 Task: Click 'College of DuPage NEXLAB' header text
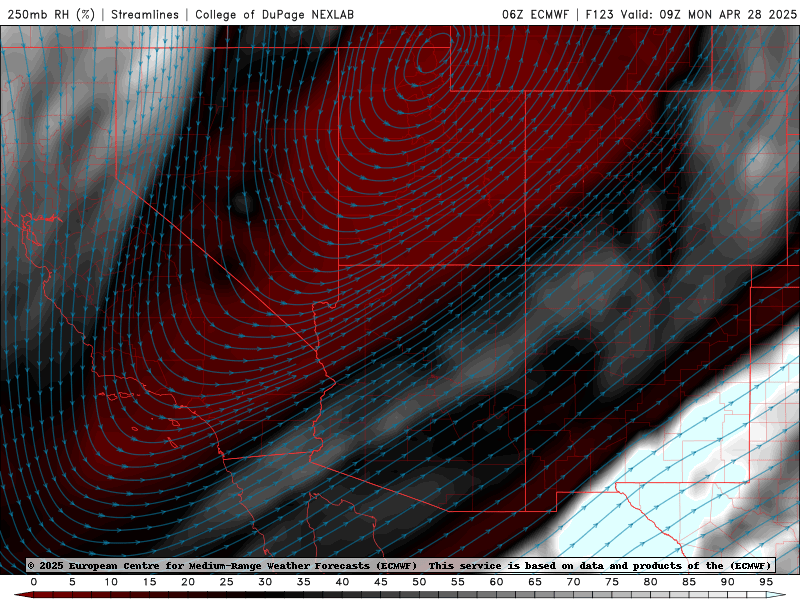274,14
